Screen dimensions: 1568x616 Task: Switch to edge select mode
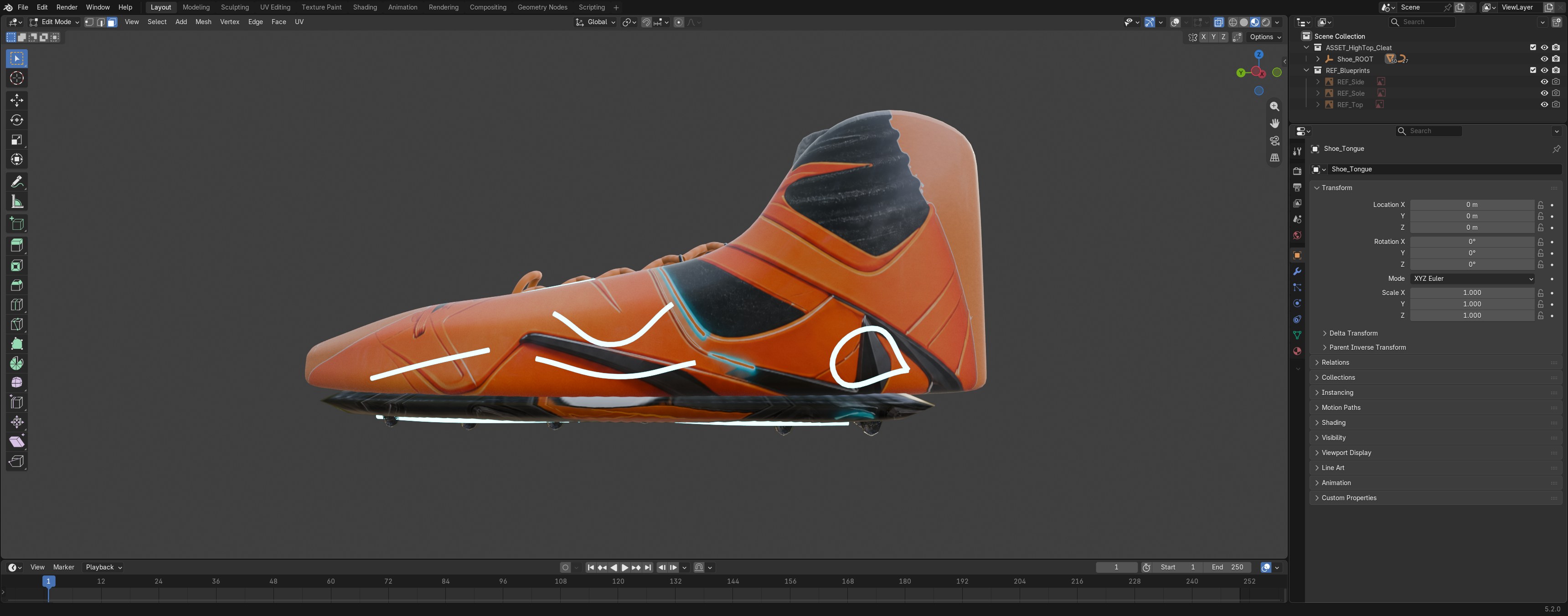pos(100,22)
